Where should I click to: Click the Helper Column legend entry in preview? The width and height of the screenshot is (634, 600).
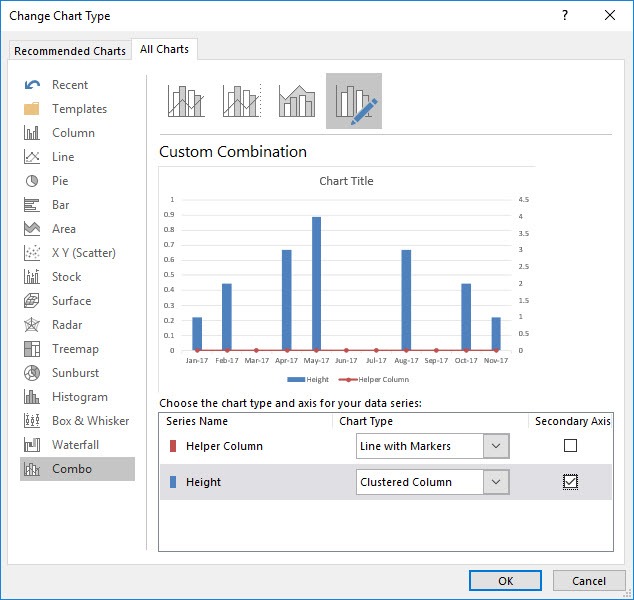click(374, 379)
